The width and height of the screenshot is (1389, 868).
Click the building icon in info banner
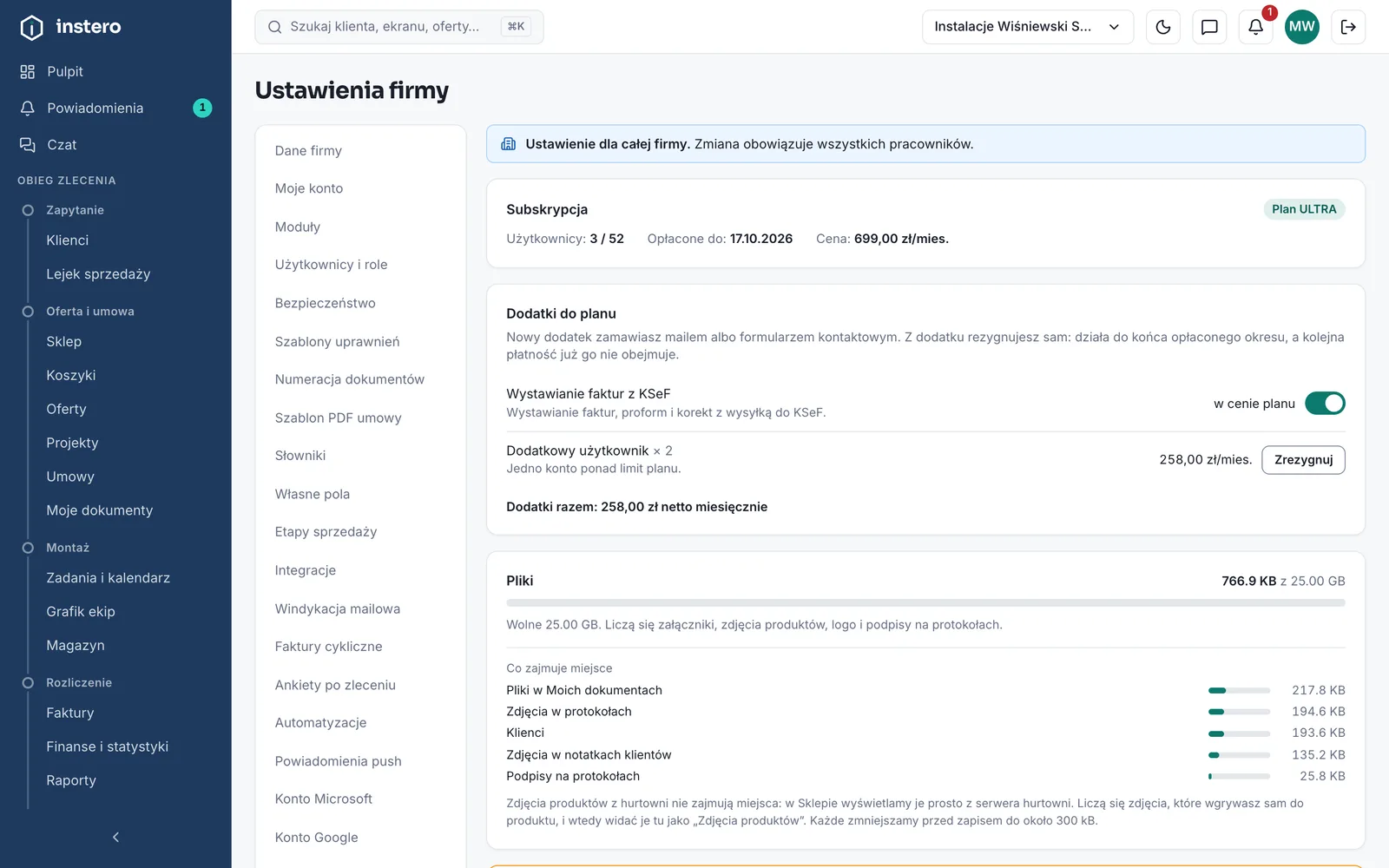coord(509,144)
